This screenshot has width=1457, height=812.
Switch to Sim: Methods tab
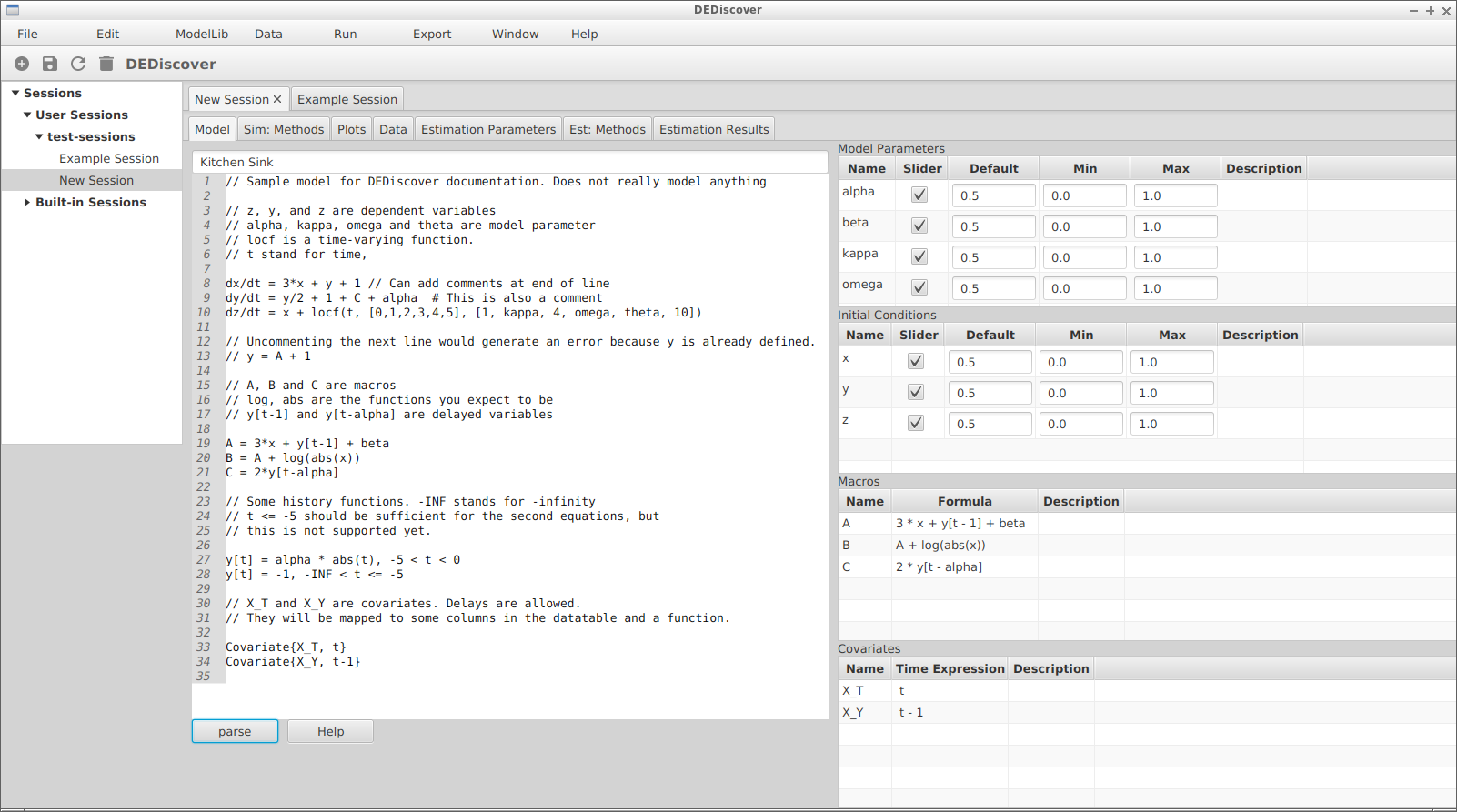pos(284,129)
